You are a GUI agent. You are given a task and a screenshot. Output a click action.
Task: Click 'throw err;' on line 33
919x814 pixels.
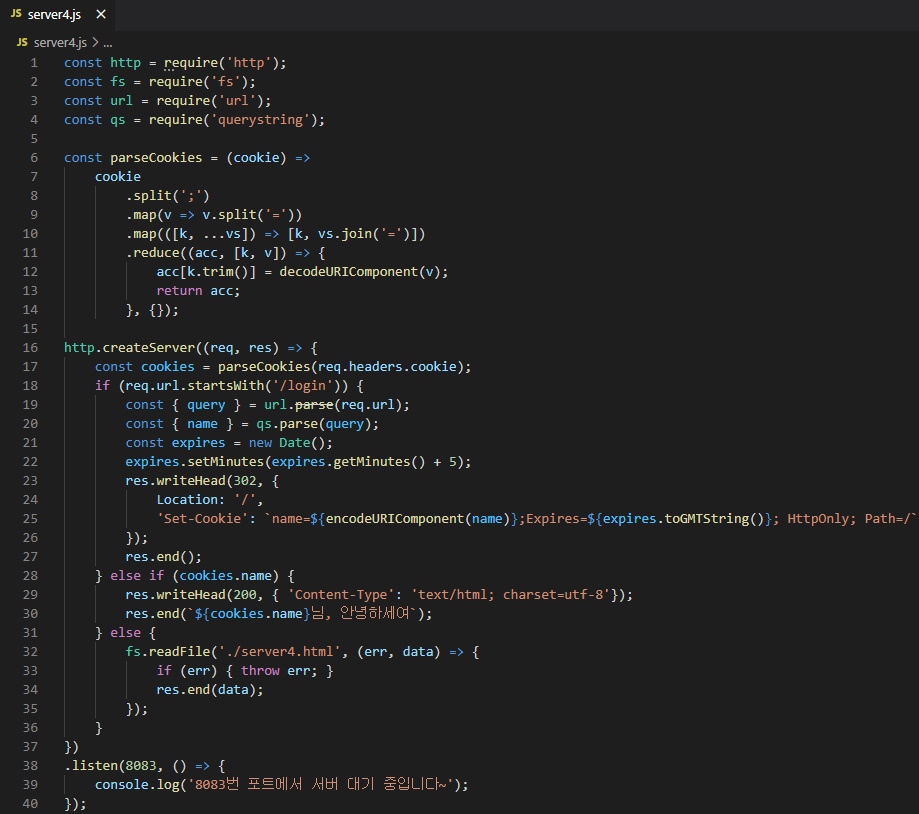click(279, 670)
